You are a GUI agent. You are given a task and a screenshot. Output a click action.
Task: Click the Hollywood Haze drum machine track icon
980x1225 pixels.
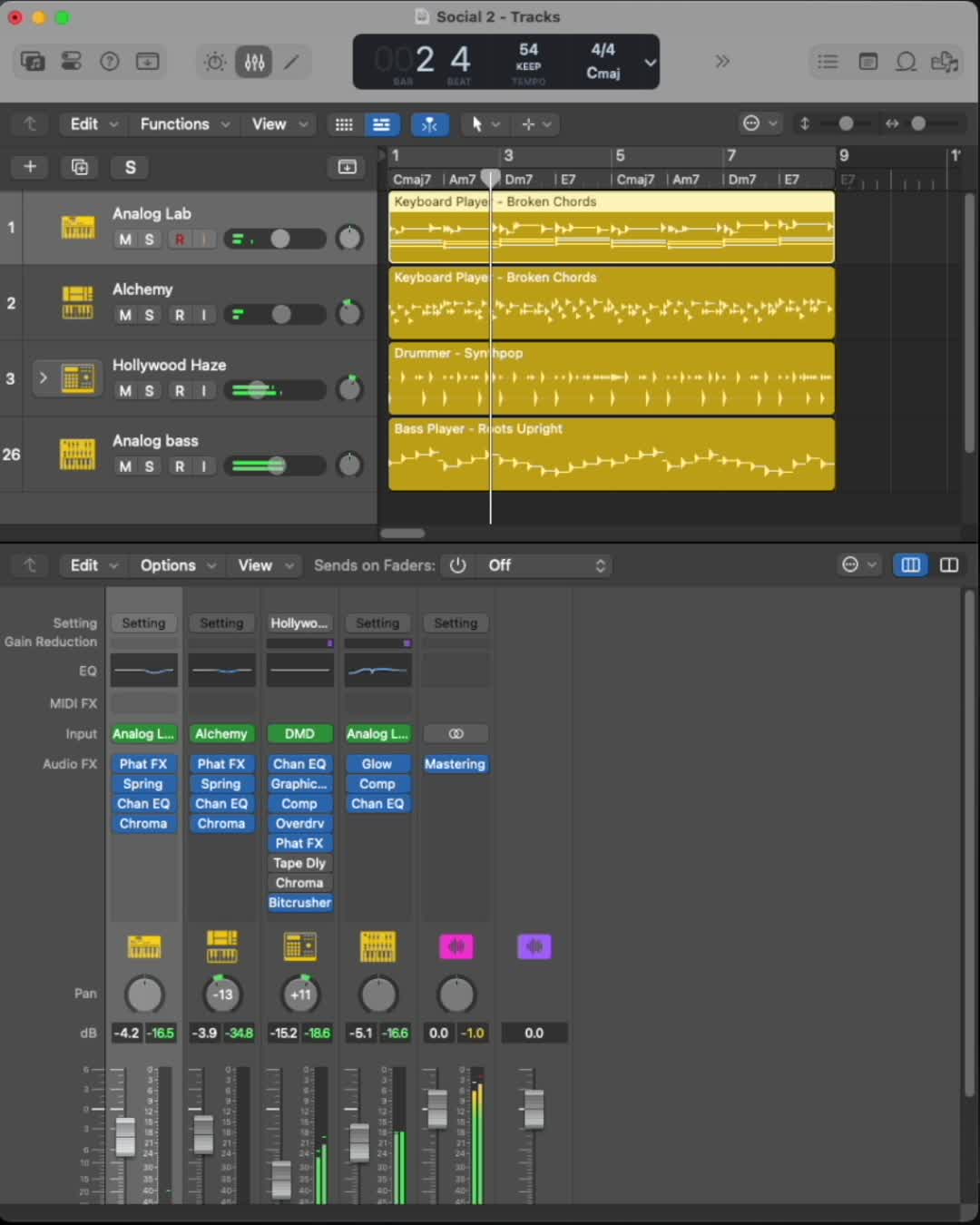point(77,377)
